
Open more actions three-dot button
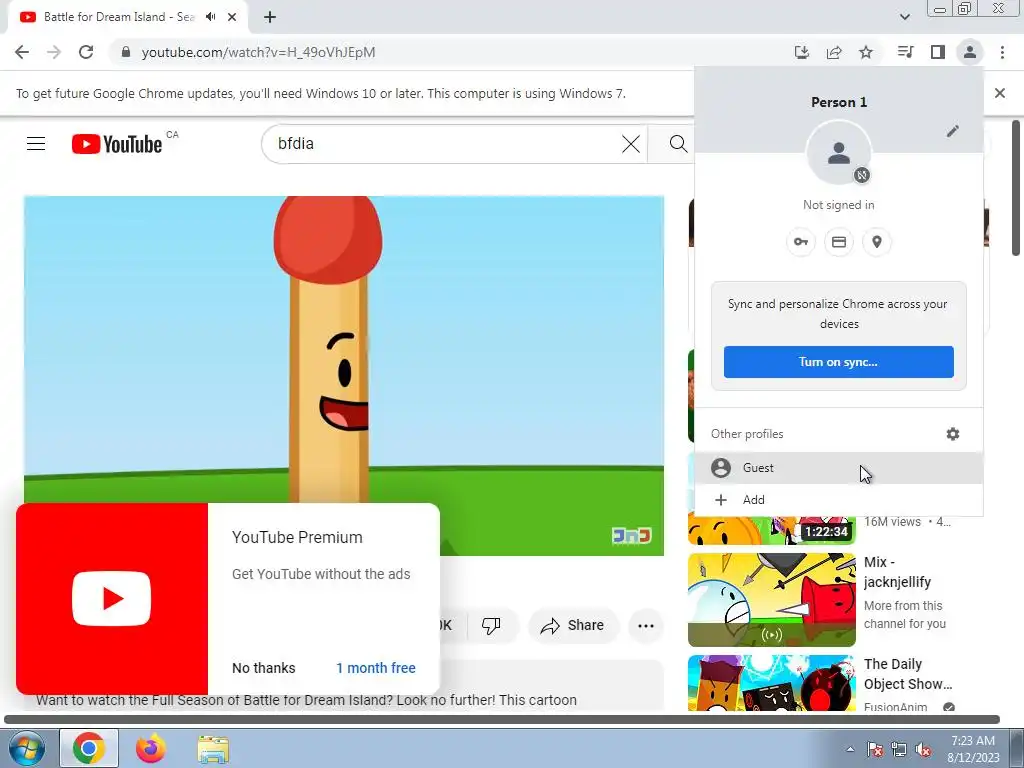pyautogui.click(x=646, y=626)
